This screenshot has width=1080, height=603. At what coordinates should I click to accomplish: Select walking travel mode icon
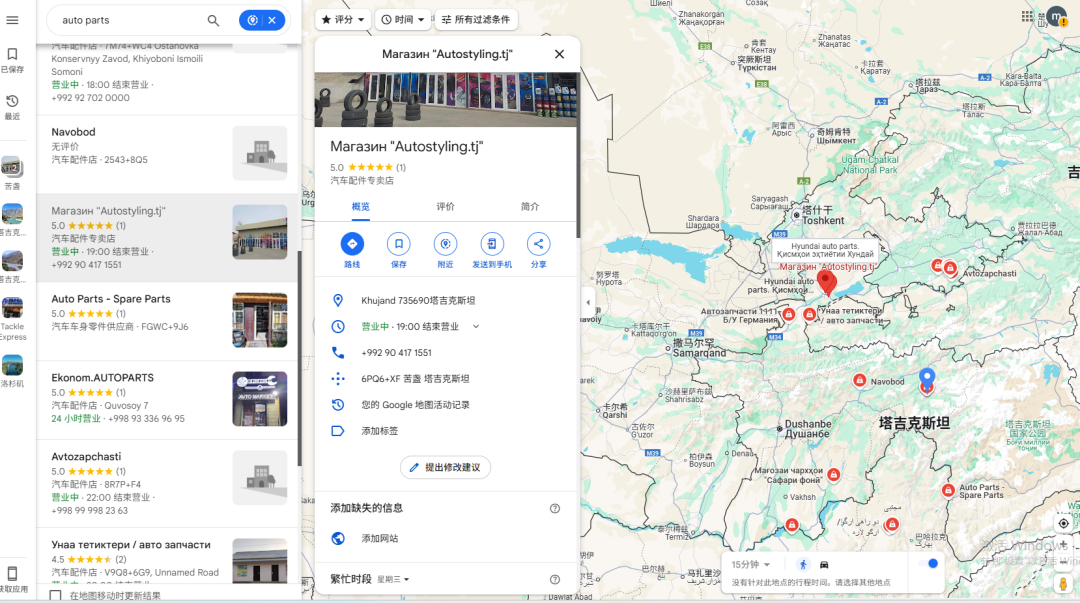point(803,564)
